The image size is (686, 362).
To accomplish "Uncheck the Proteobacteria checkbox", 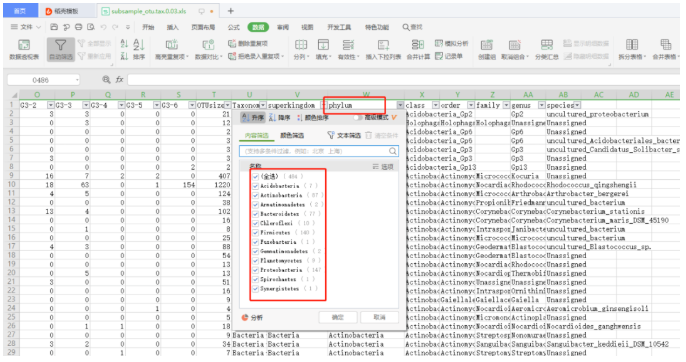I will point(256,270).
